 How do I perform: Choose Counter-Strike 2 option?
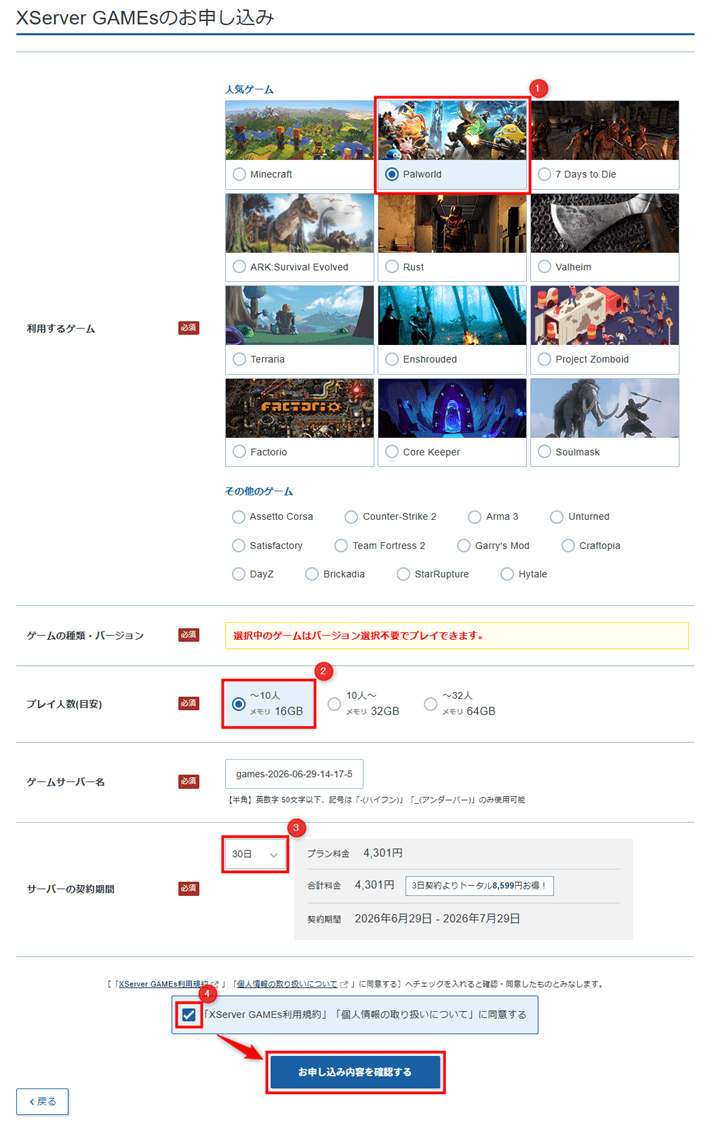tap(351, 517)
